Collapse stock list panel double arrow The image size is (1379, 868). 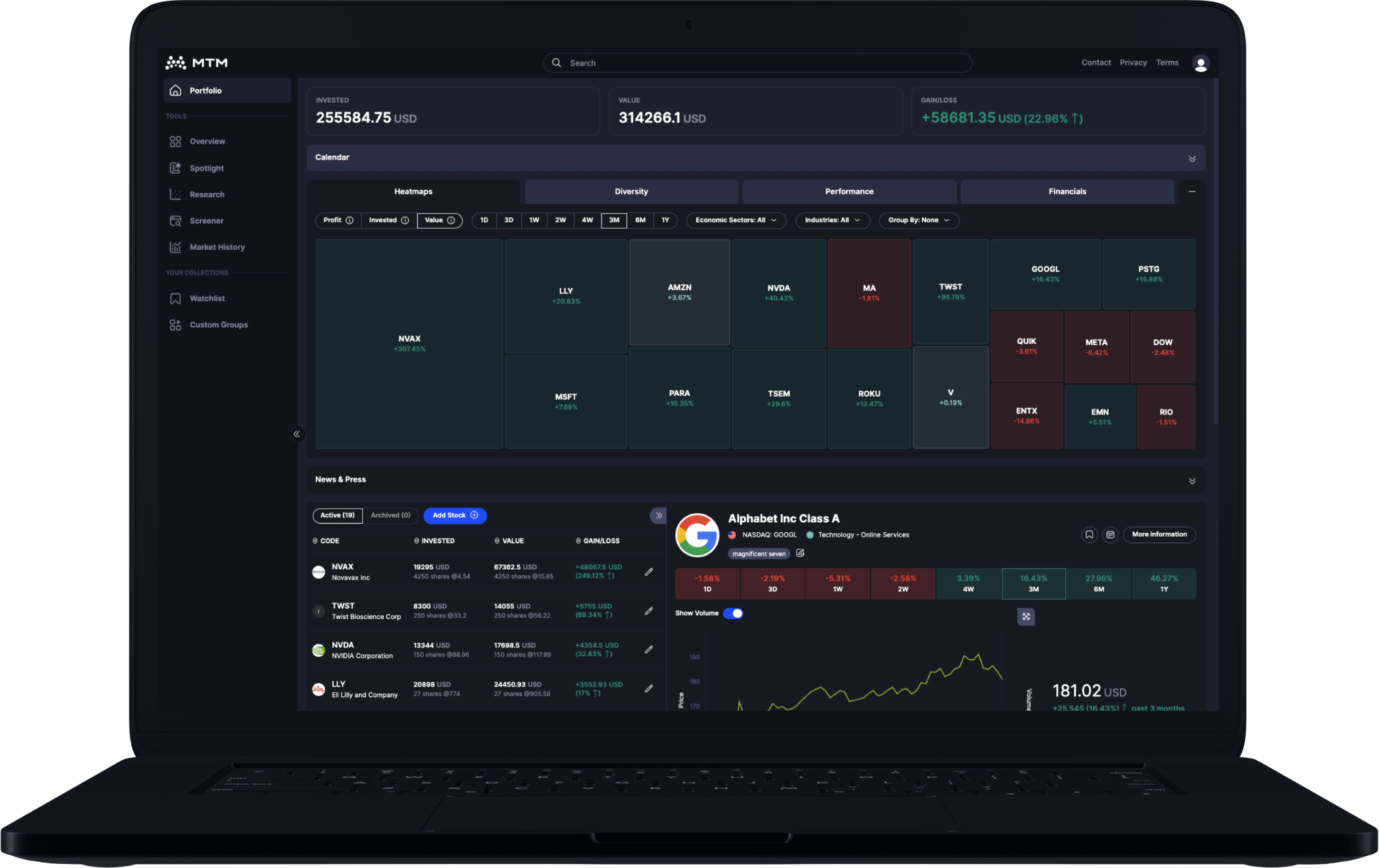658,516
